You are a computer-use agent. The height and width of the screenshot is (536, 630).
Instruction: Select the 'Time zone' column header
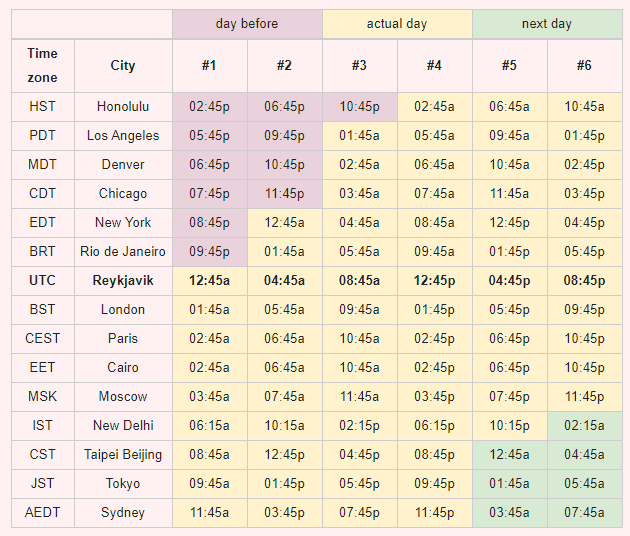coord(43,66)
